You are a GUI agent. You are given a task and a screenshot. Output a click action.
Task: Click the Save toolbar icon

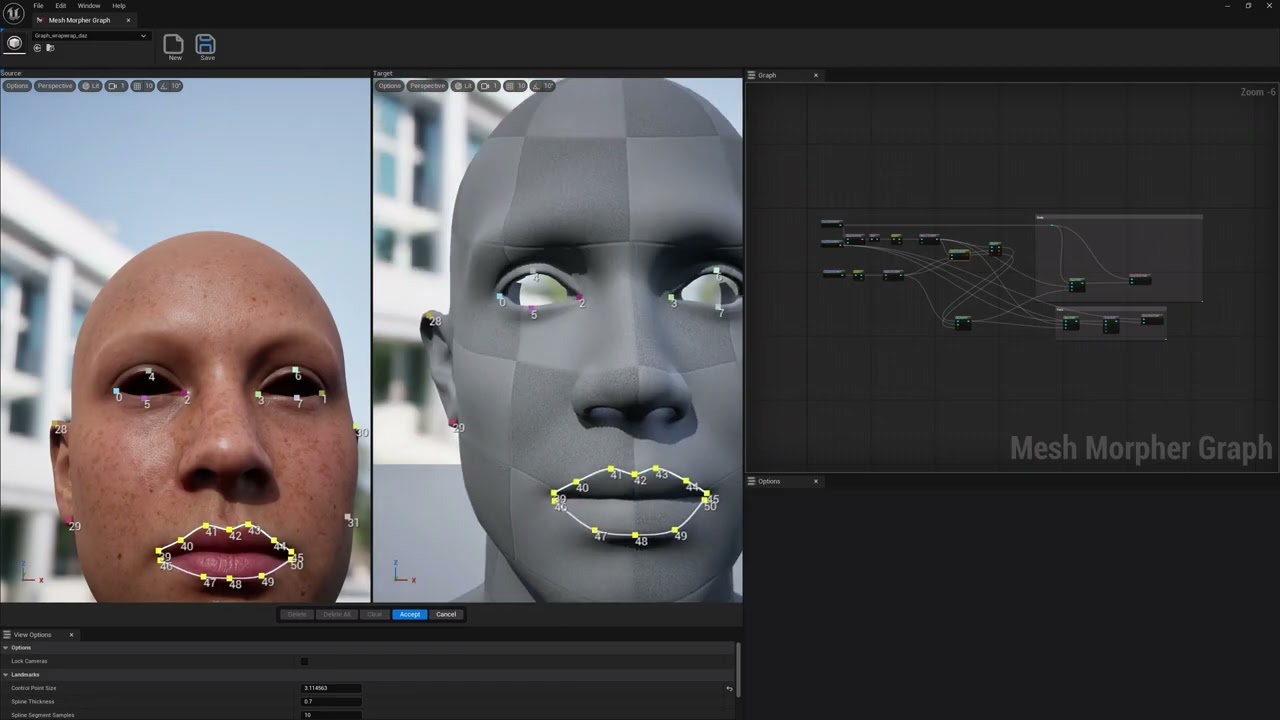(x=206, y=45)
